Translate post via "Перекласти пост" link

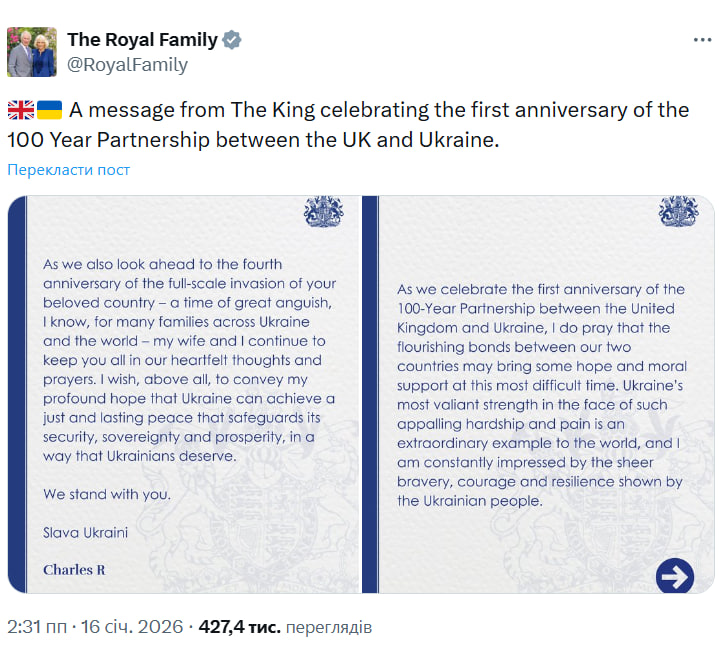pos(68,169)
